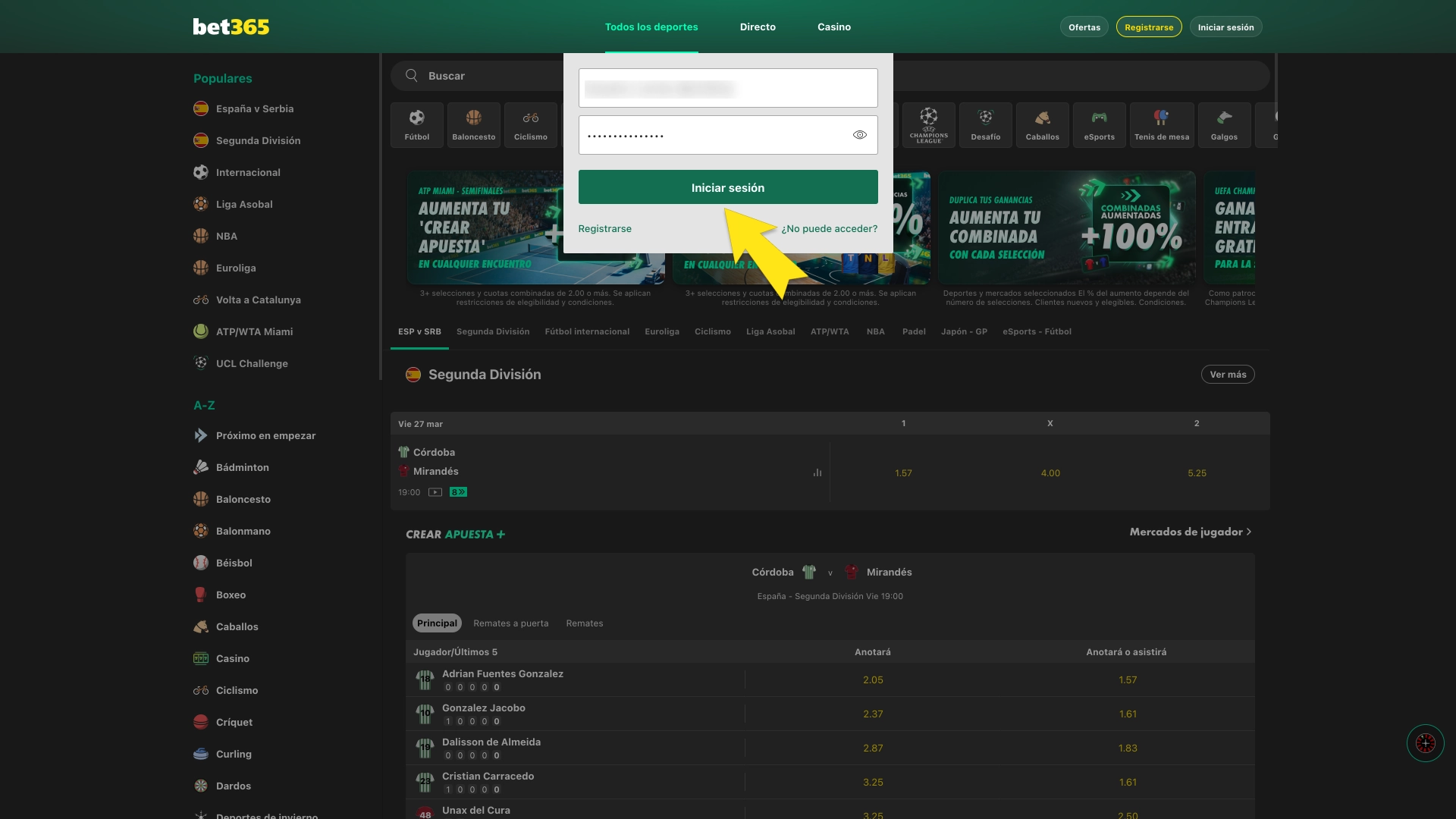This screenshot has width=1456, height=819.
Task: Click the ¿No puede acceder? link
Action: coord(830,228)
